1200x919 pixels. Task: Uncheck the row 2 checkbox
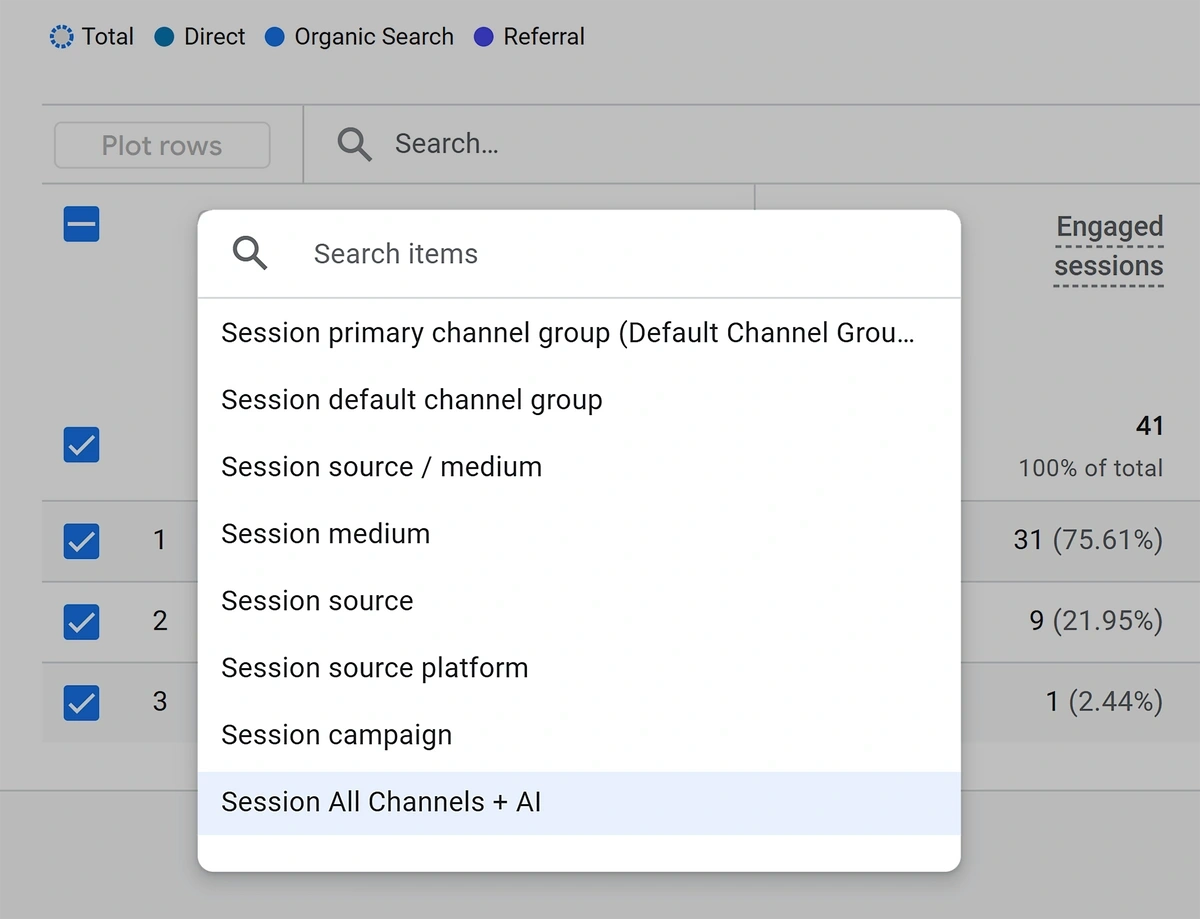point(81,621)
